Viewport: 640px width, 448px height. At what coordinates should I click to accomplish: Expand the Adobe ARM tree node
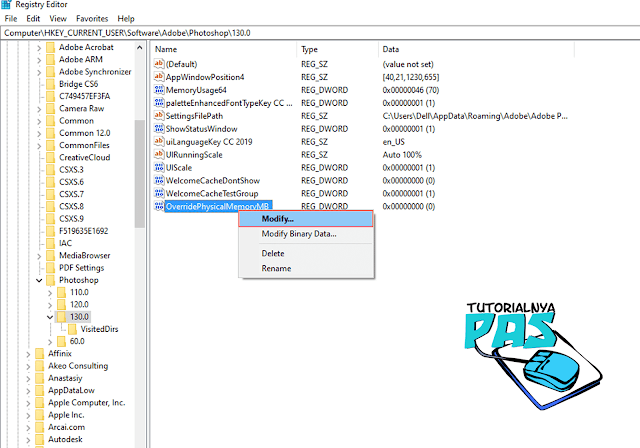coord(39,60)
